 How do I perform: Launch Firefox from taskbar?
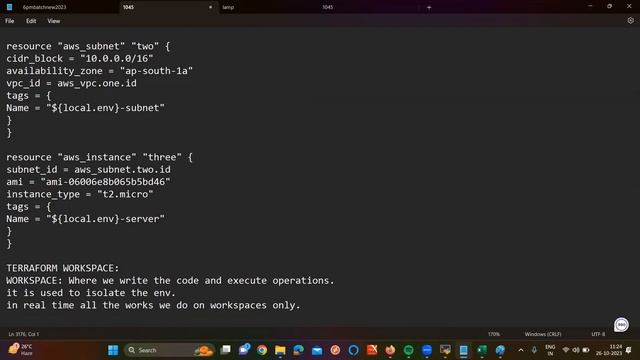point(390,350)
